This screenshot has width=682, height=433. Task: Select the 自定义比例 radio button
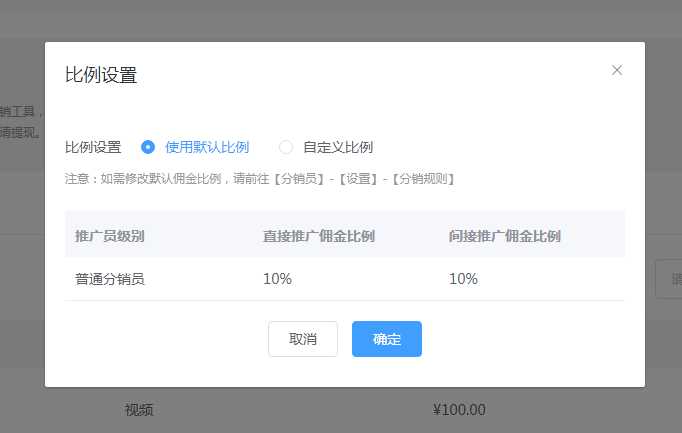pos(286,147)
